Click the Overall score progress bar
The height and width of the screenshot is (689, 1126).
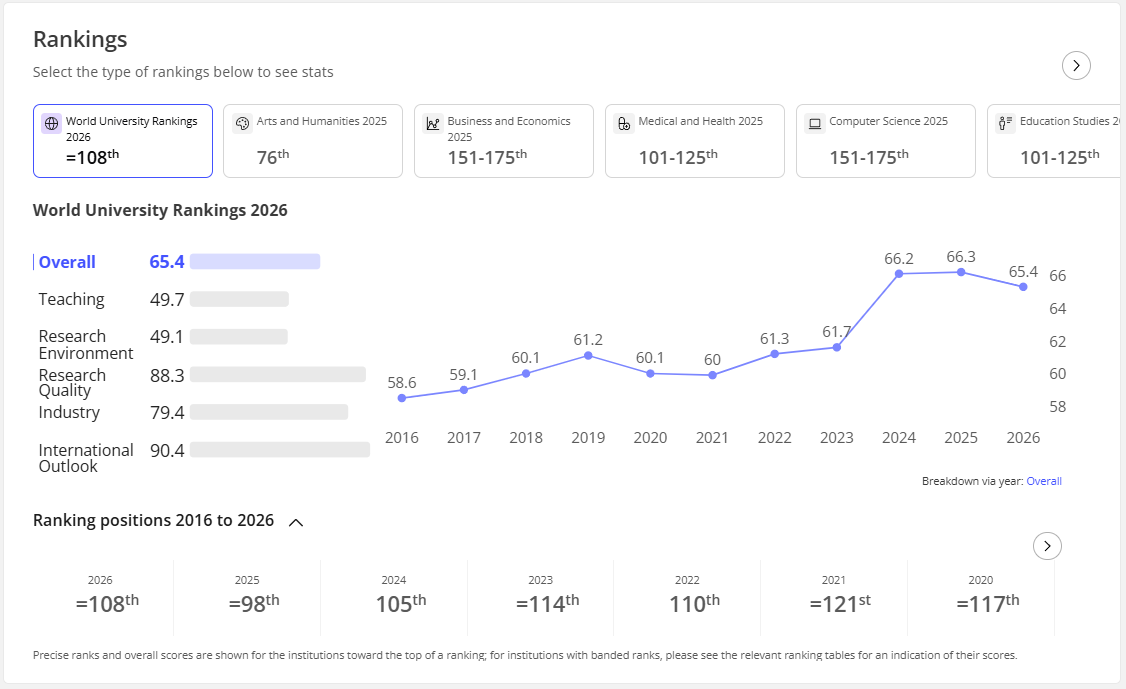click(x=255, y=262)
